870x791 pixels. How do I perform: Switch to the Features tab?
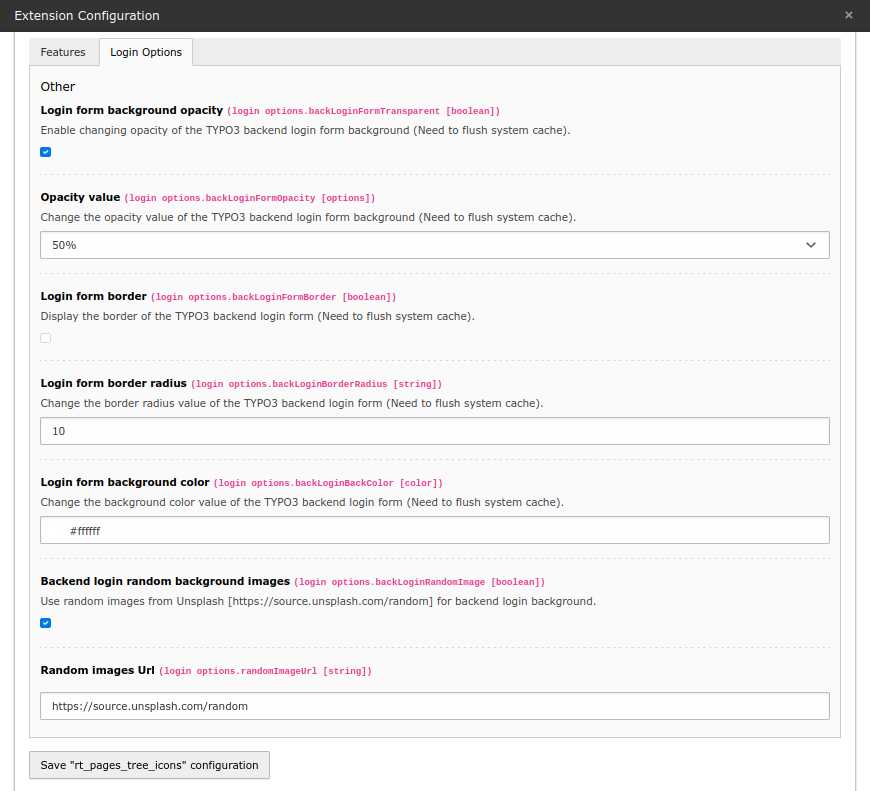[63, 52]
